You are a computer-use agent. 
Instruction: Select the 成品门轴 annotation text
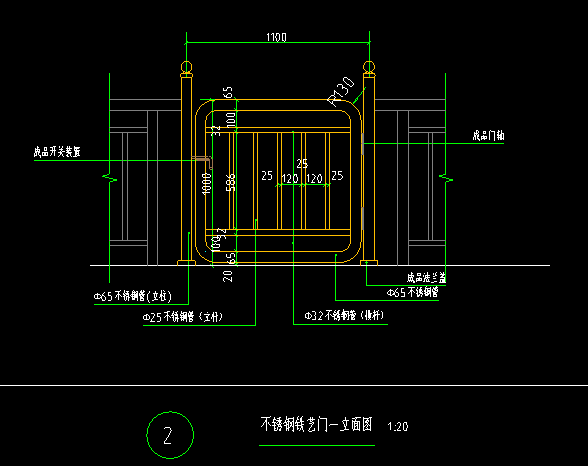click(x=488, y=136)
